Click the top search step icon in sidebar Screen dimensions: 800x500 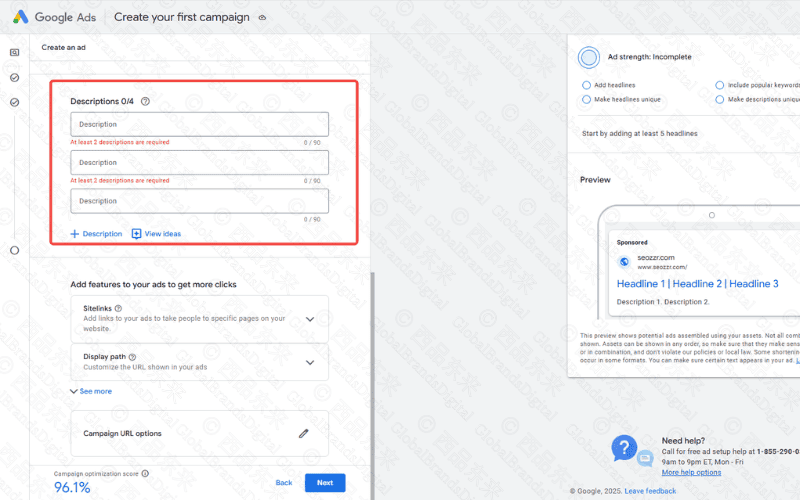[14, 52]
